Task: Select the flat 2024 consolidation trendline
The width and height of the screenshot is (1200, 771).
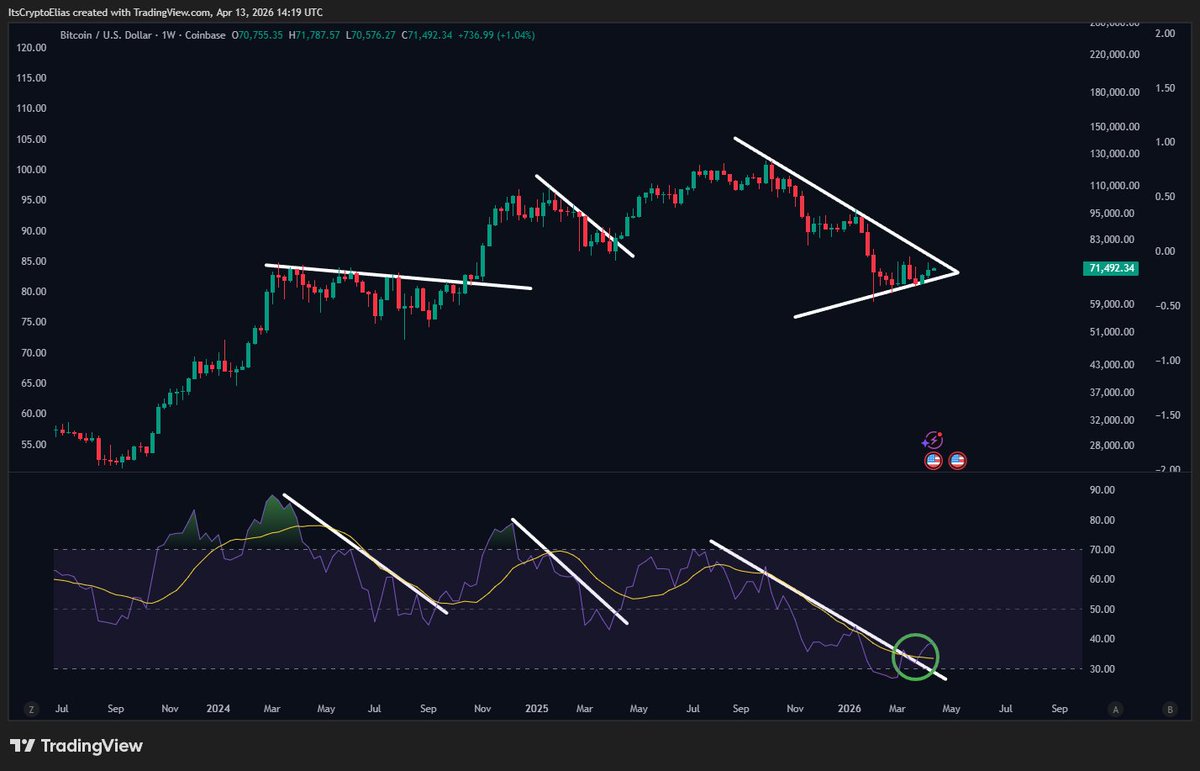Action: pyautogui.click(x=400, y=277)
